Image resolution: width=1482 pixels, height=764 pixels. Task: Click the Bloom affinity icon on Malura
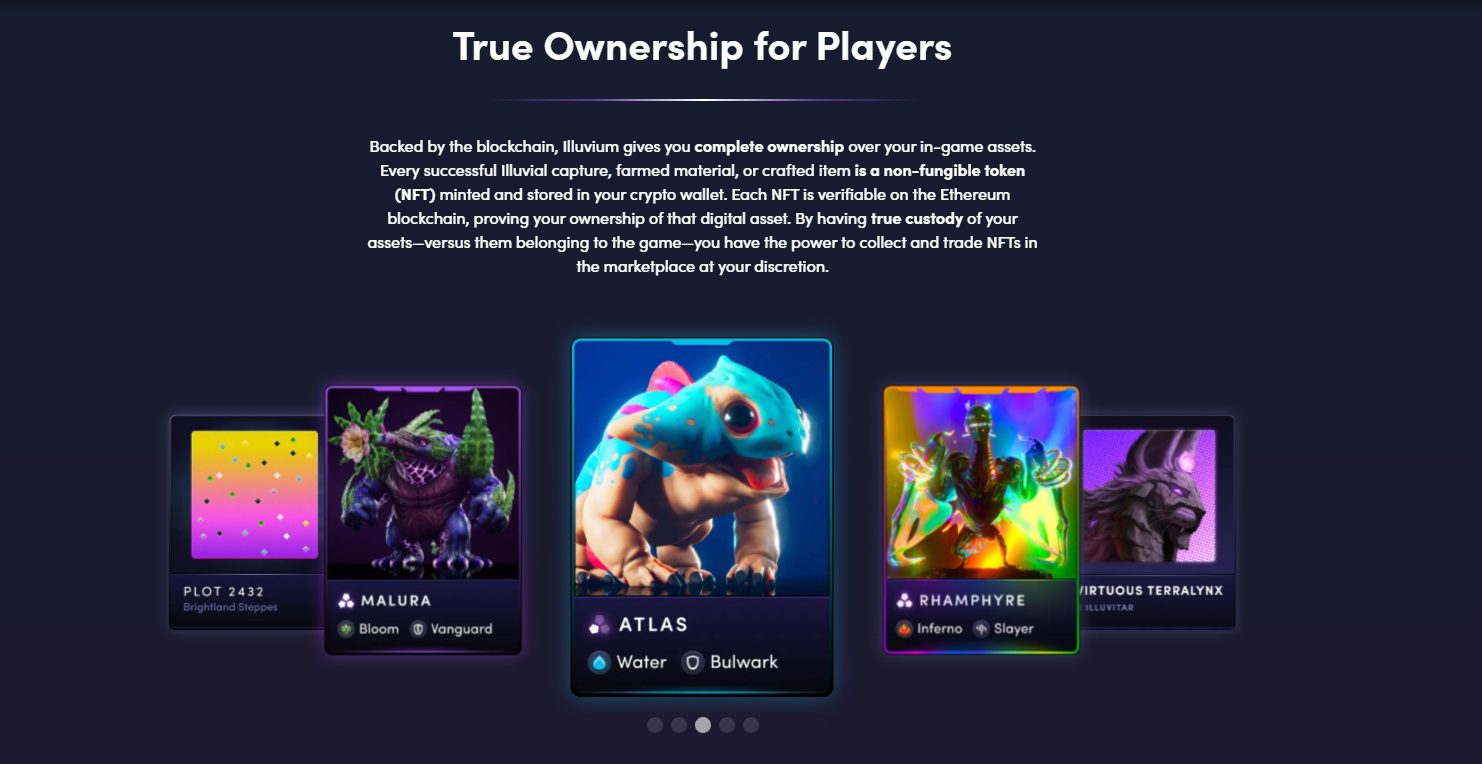(346, 629)
